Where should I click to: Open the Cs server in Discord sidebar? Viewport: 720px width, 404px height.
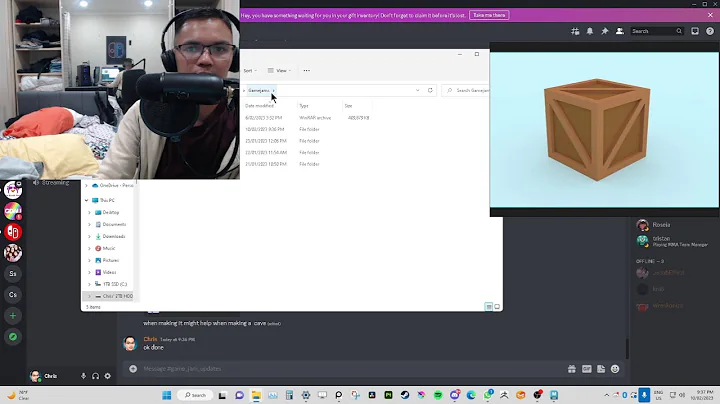coord(13,295)
